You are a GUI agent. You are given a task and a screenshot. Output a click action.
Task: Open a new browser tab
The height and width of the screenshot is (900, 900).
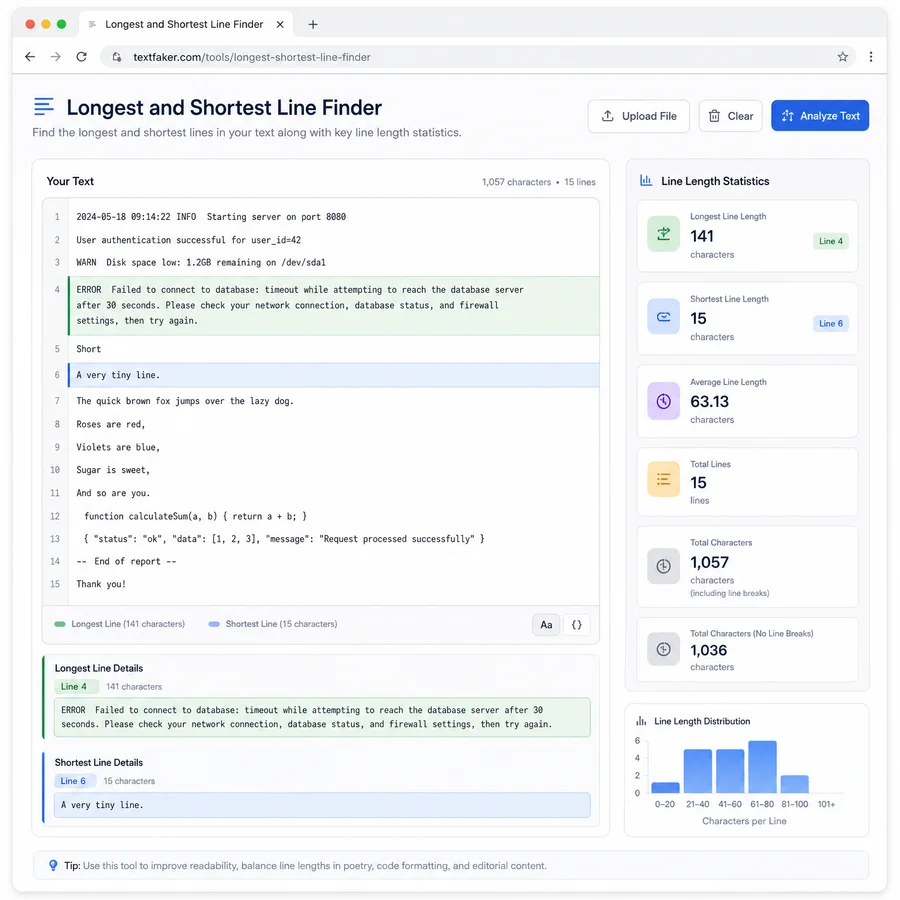point(313,24)
